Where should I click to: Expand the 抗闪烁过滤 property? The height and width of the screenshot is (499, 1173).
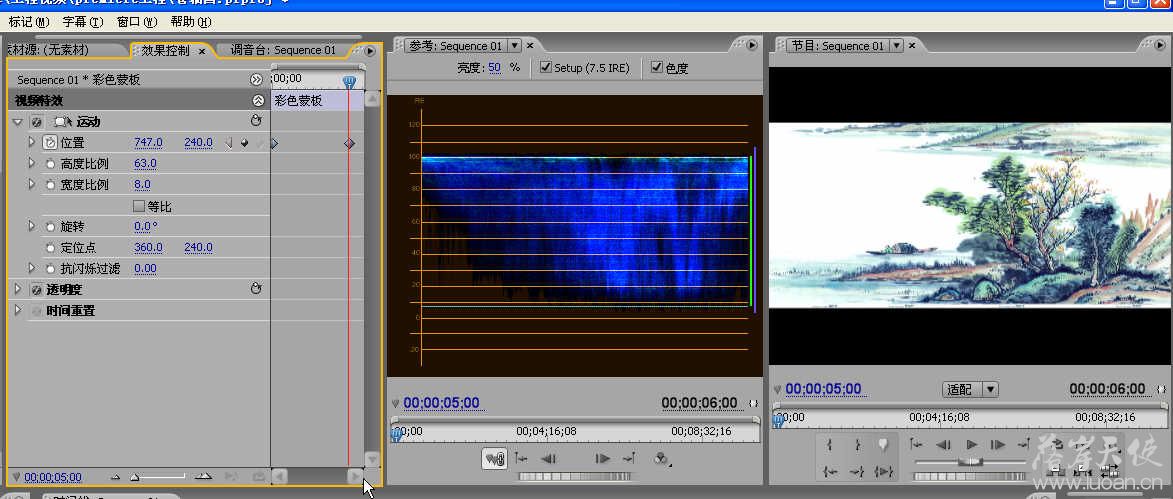31,267
